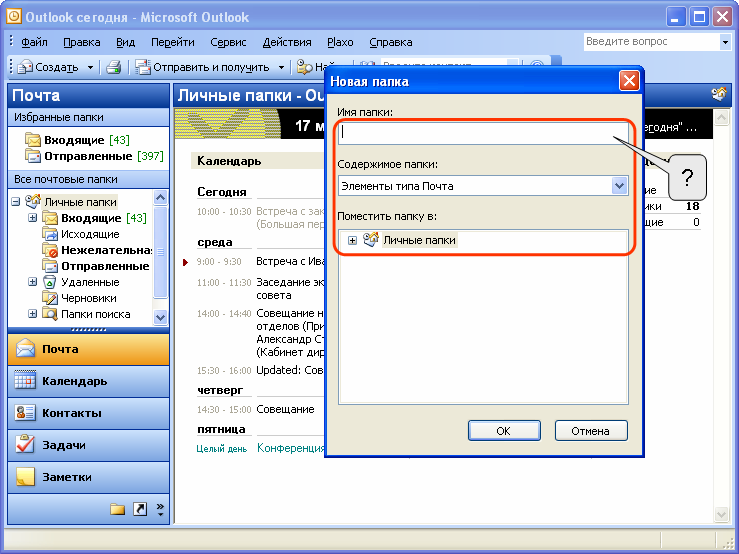Click the Создать new mail icon
739x554 pixels.
point(25,67)
